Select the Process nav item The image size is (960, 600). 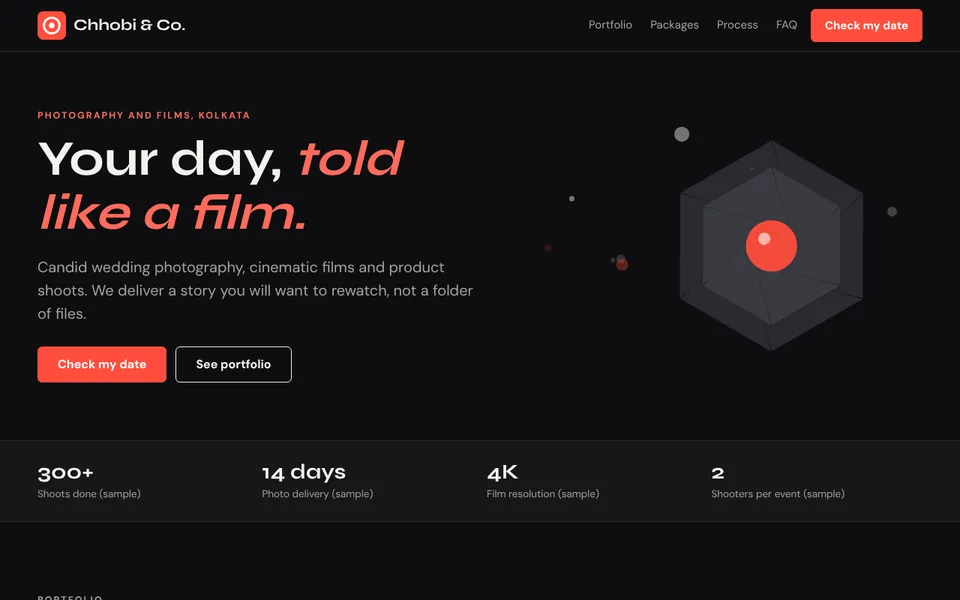pos(737,25)
